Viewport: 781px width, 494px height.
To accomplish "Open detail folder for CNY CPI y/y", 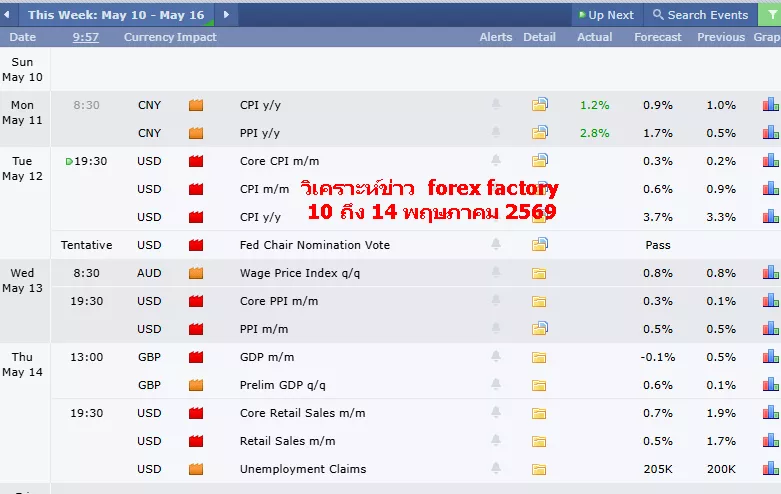I will (539, 105).
